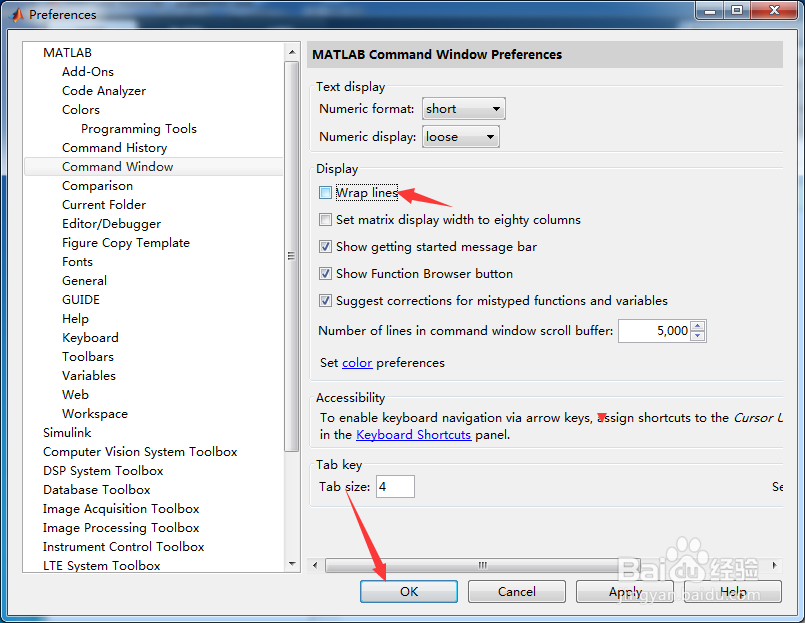
Task: Open Editor/Debugger preferences
Action: point(111,224)
